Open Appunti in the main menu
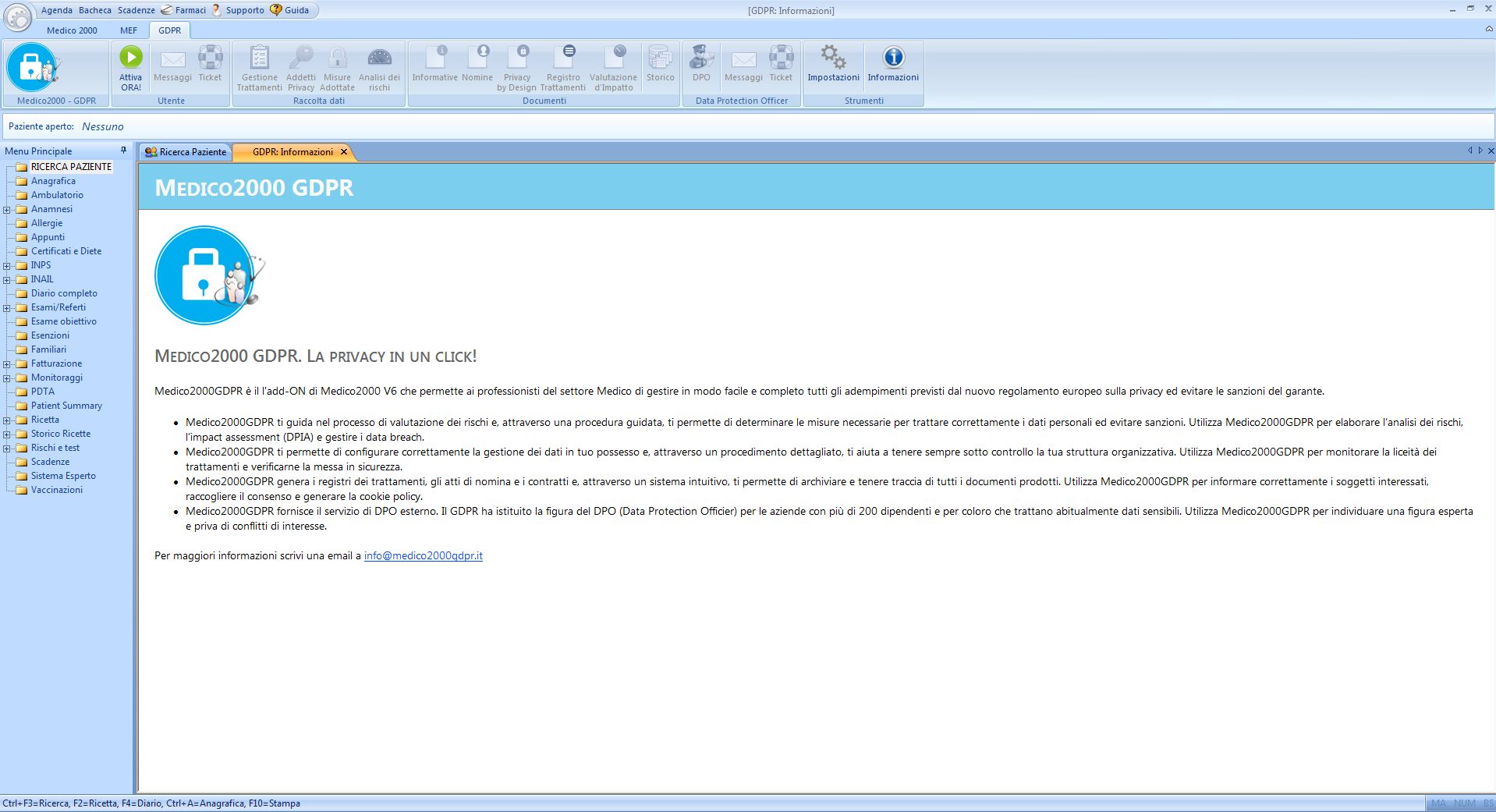The image size is (1496, 812). click(48, 237)
